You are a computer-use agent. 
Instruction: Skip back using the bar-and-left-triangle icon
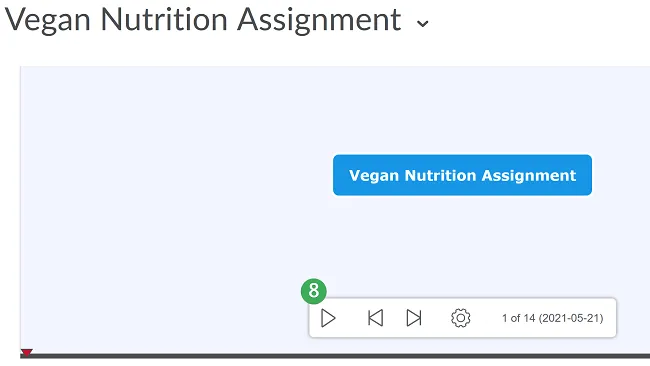point(376,318)
